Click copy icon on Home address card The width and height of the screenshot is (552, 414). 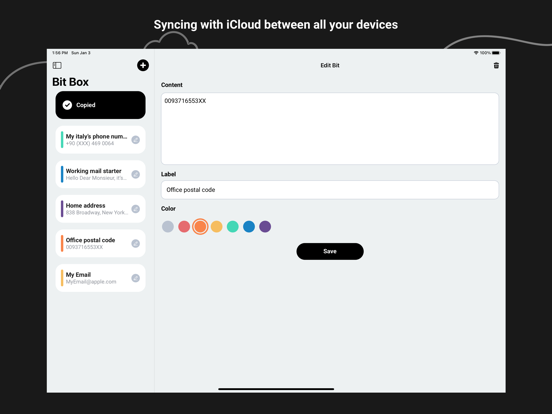(136, 209)
